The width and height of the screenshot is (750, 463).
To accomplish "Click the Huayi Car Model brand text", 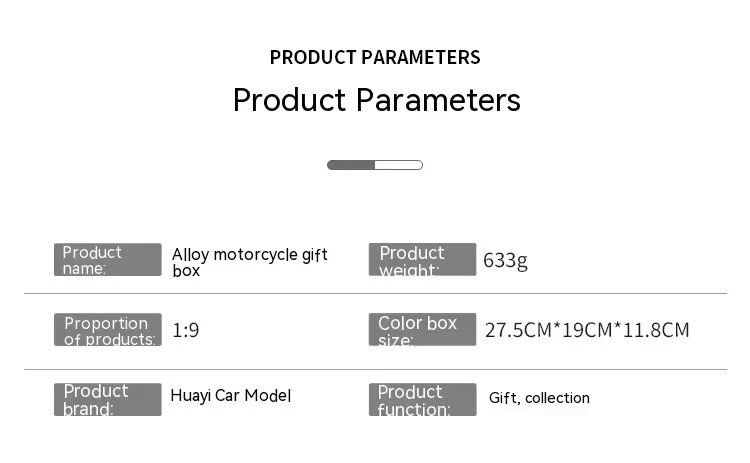I will (x=230, y=396).
